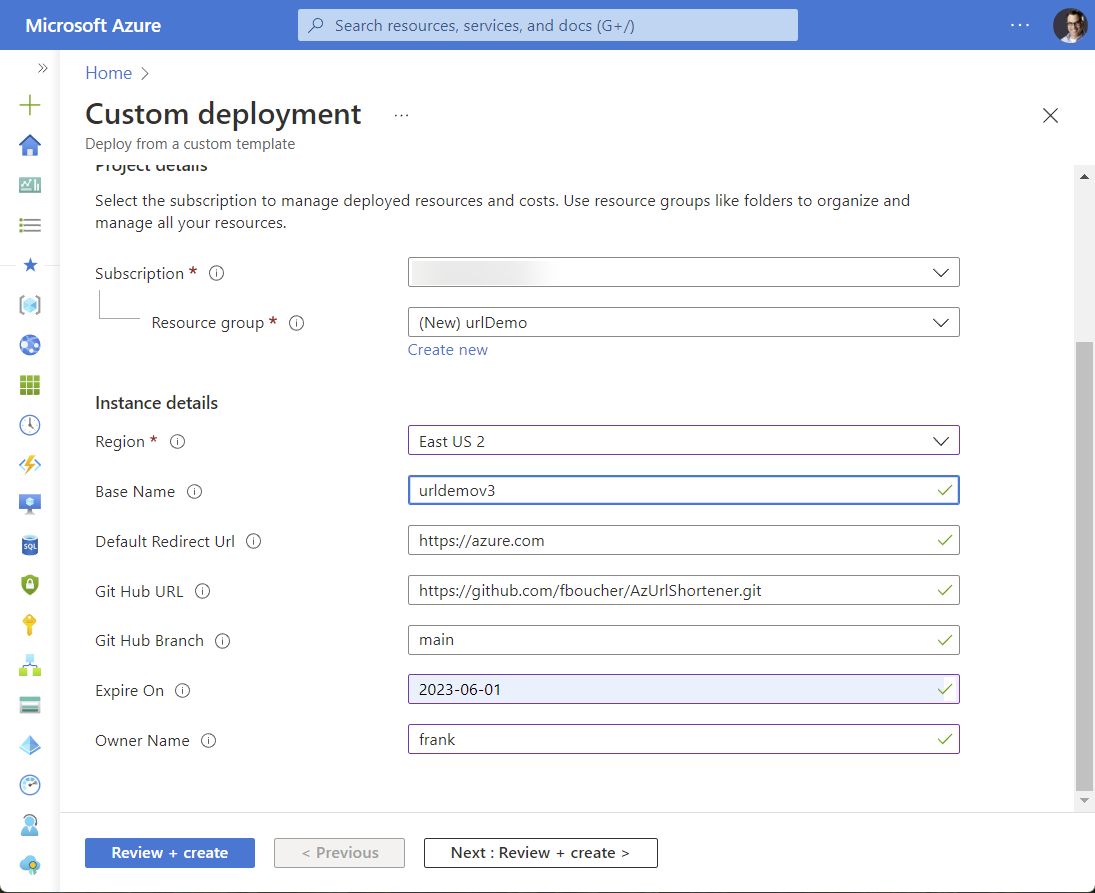Viewport: 1095px width, 893px height.
Task: Open the Dashboard icon
Action: coord(29,184)
